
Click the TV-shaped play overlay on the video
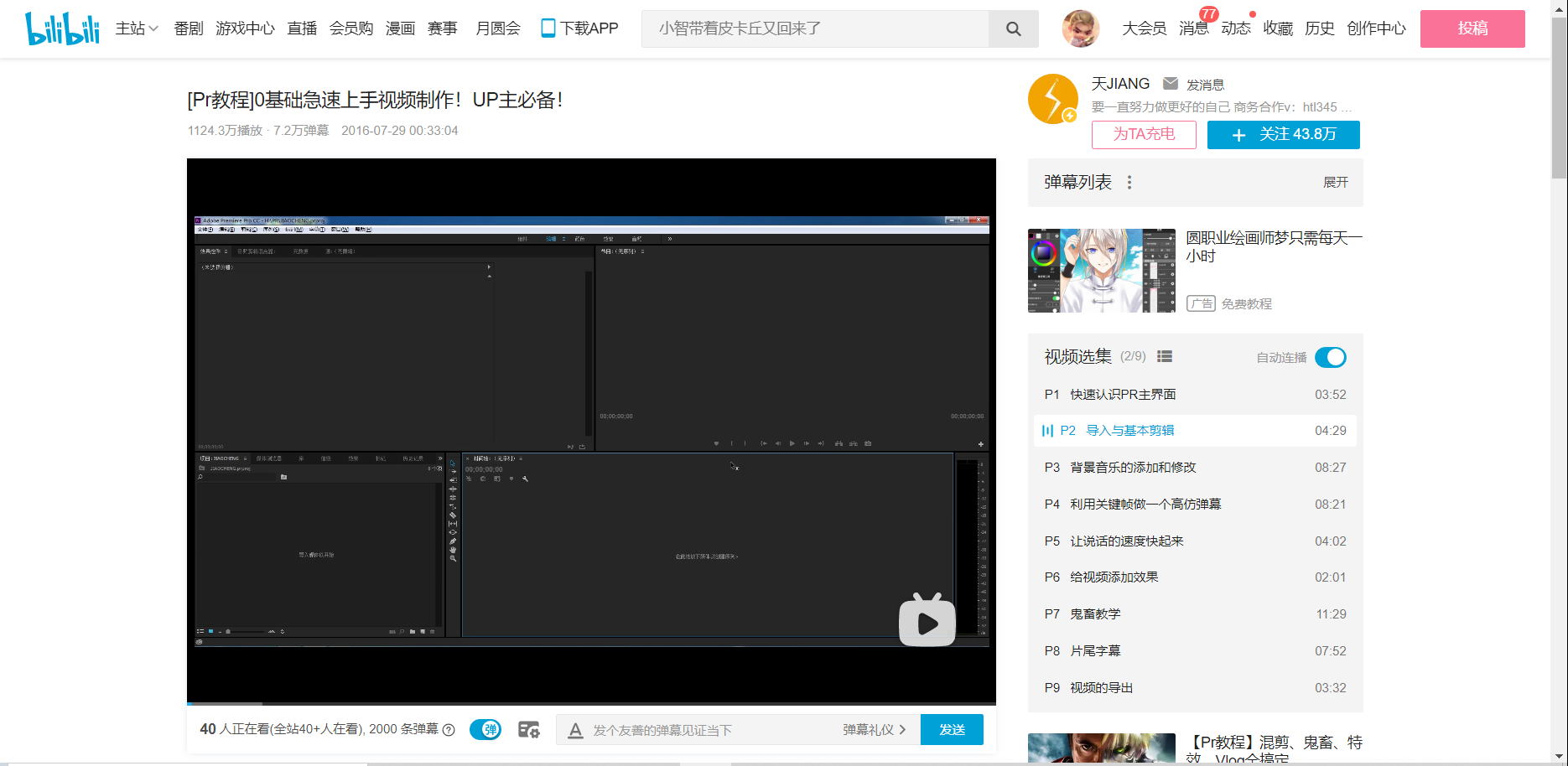coord(927,621)
